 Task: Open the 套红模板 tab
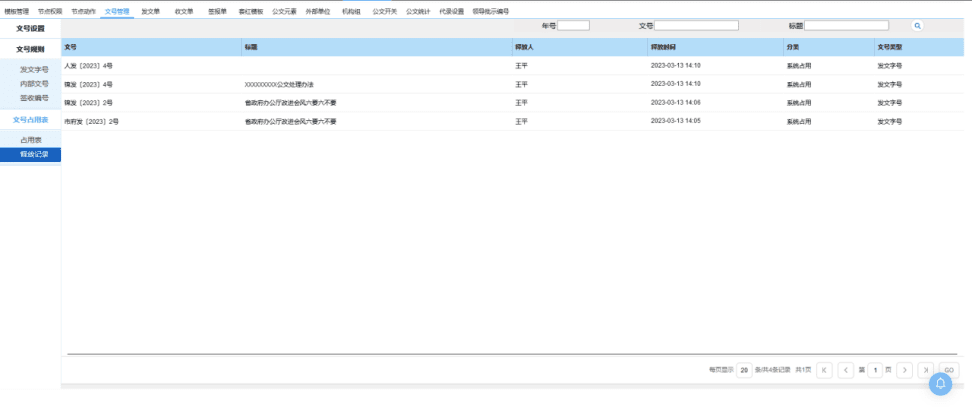click(x=251, y=11)
